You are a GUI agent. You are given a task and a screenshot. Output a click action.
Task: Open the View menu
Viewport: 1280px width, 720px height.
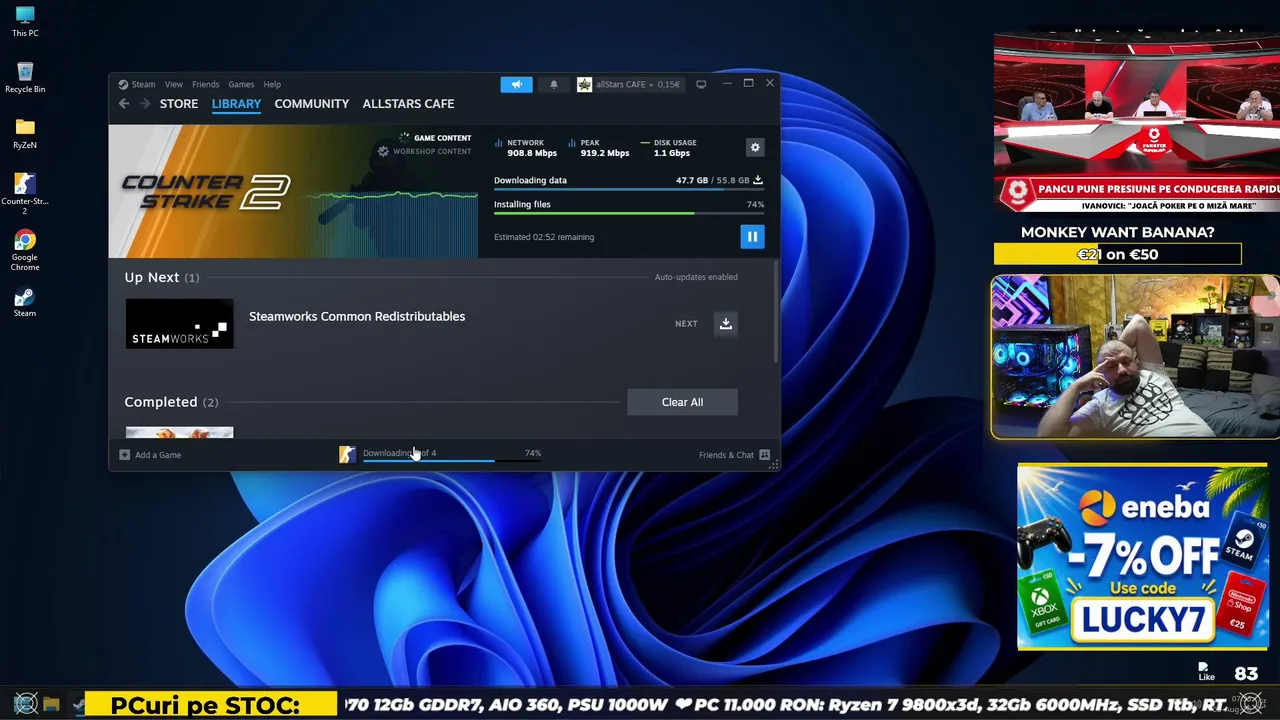coord(174,85)
